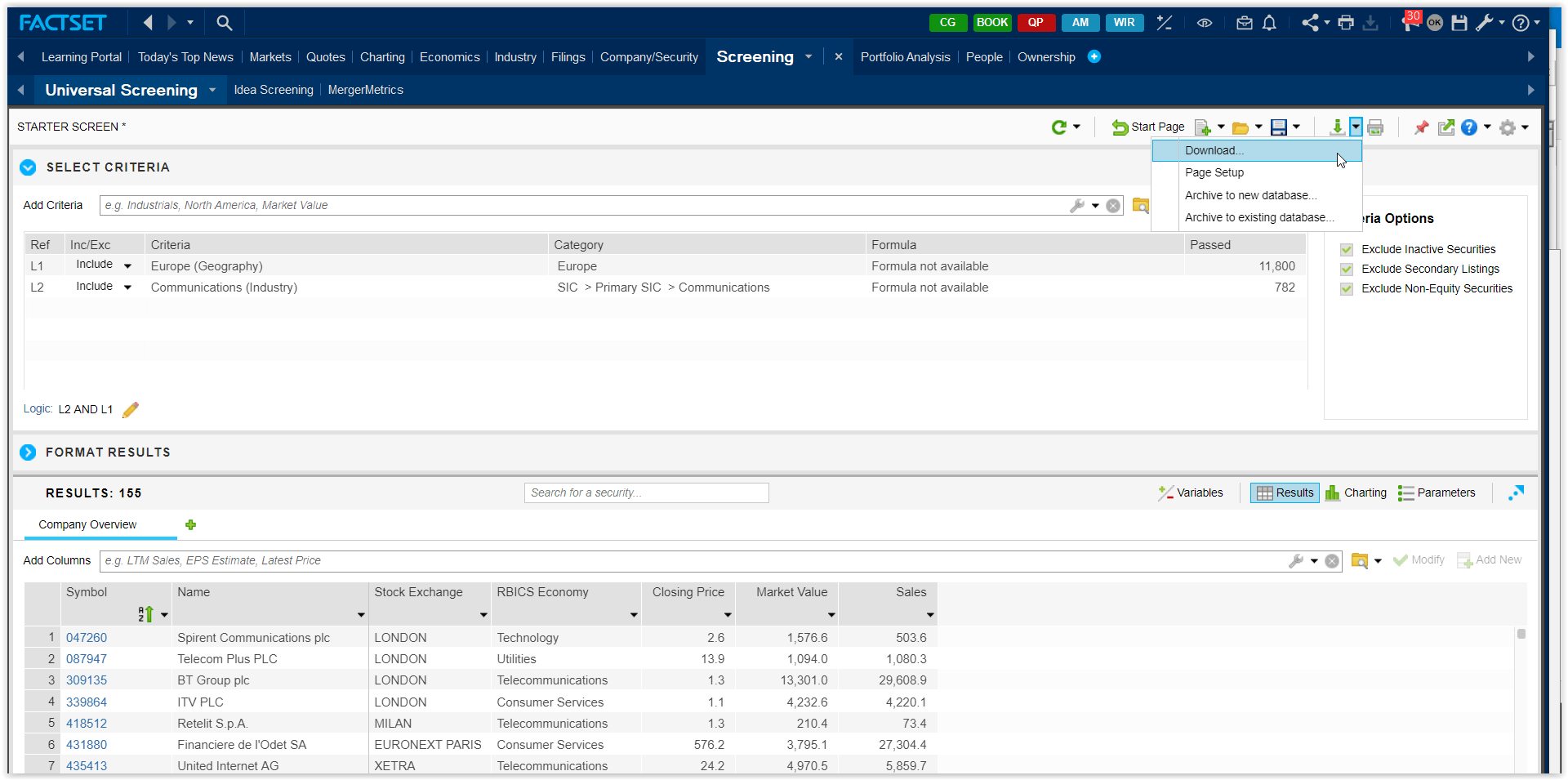Open symbol link 309135 for BT Group
Image resolution: width=1568 pixels, height=780 pixels.
point(87,680)
